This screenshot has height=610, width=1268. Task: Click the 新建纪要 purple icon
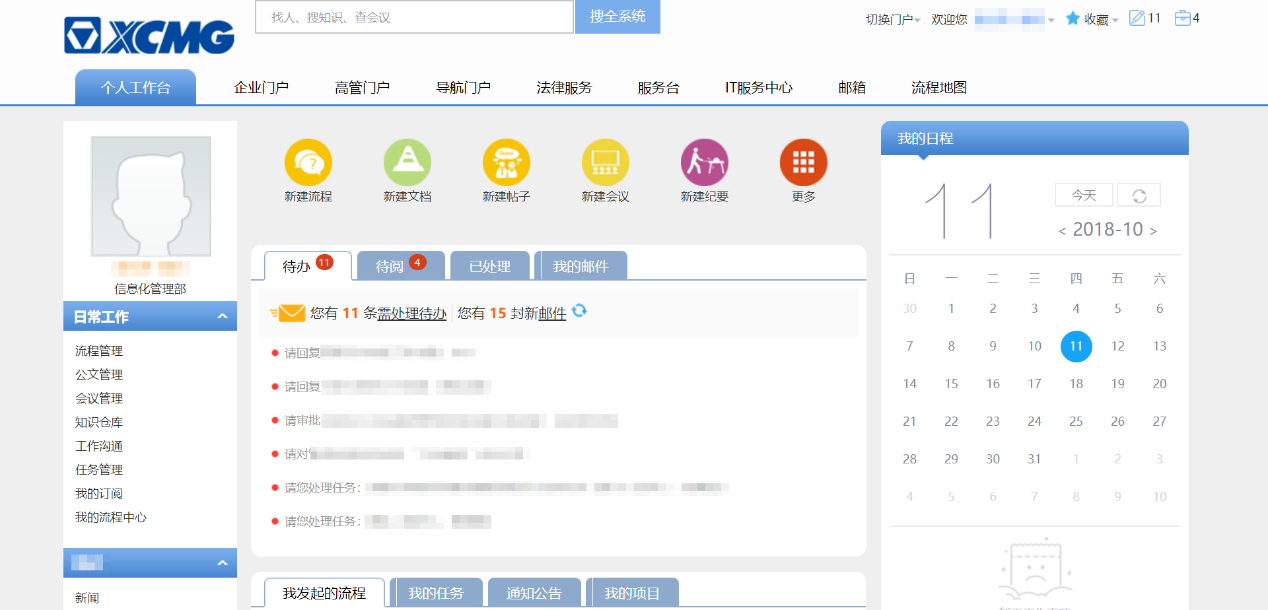pyautogui.click(x=704, y=162)
